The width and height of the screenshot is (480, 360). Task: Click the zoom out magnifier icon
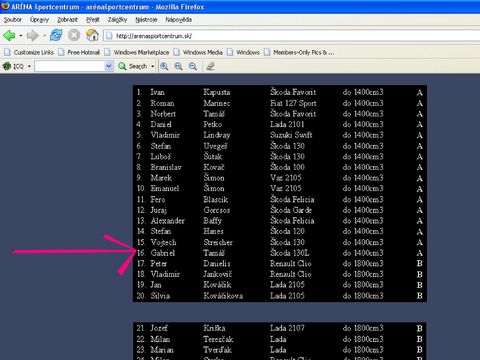point(193,66)
